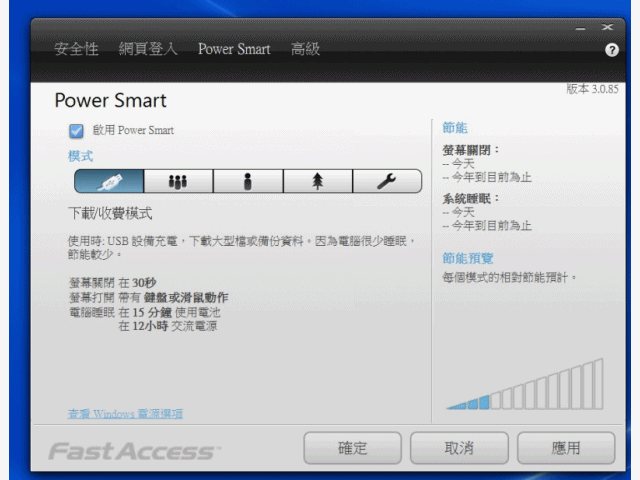Open help via the question mark icon
The width and height of the screenshot is (640, 480).
611,50
